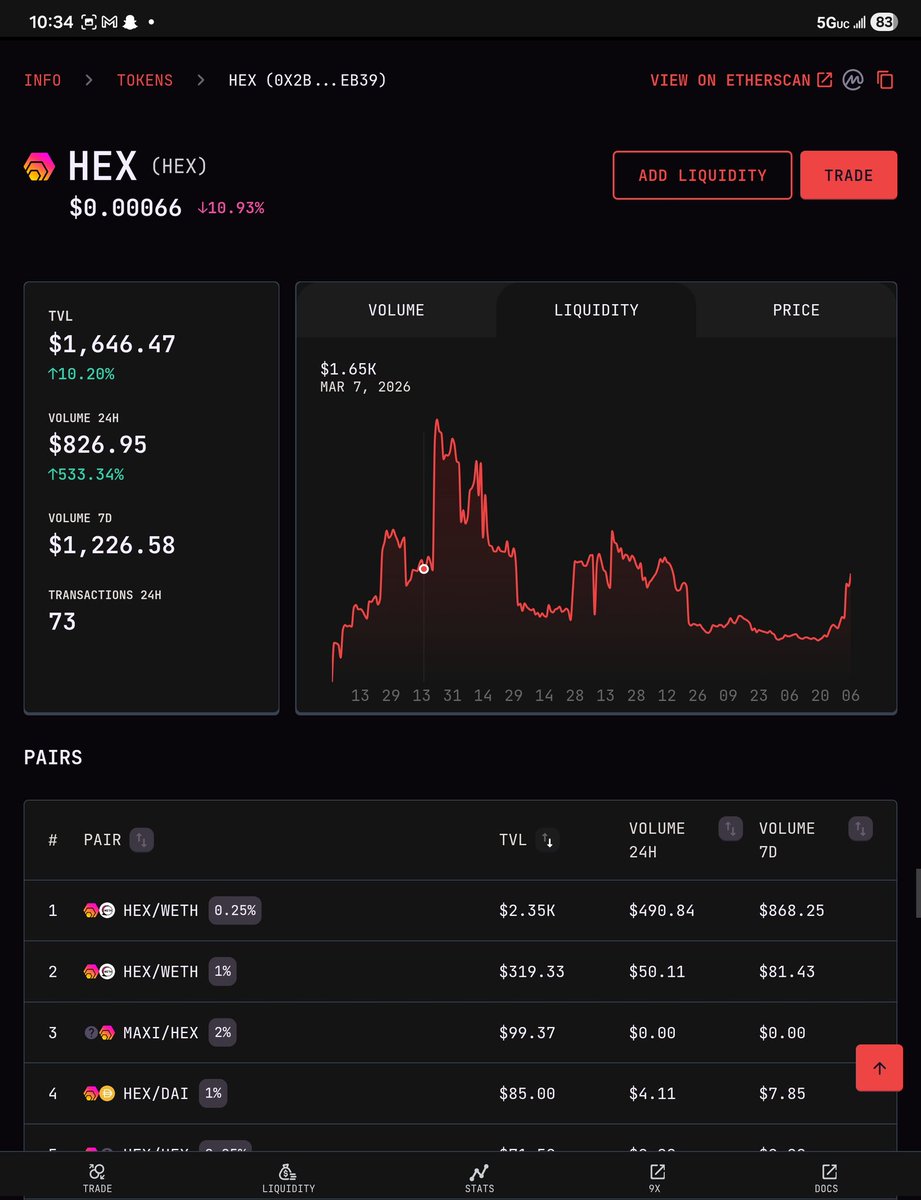Screen dimensions: 921x1200
Task: Switch chart to Price tab
Action: pos(796,310)
